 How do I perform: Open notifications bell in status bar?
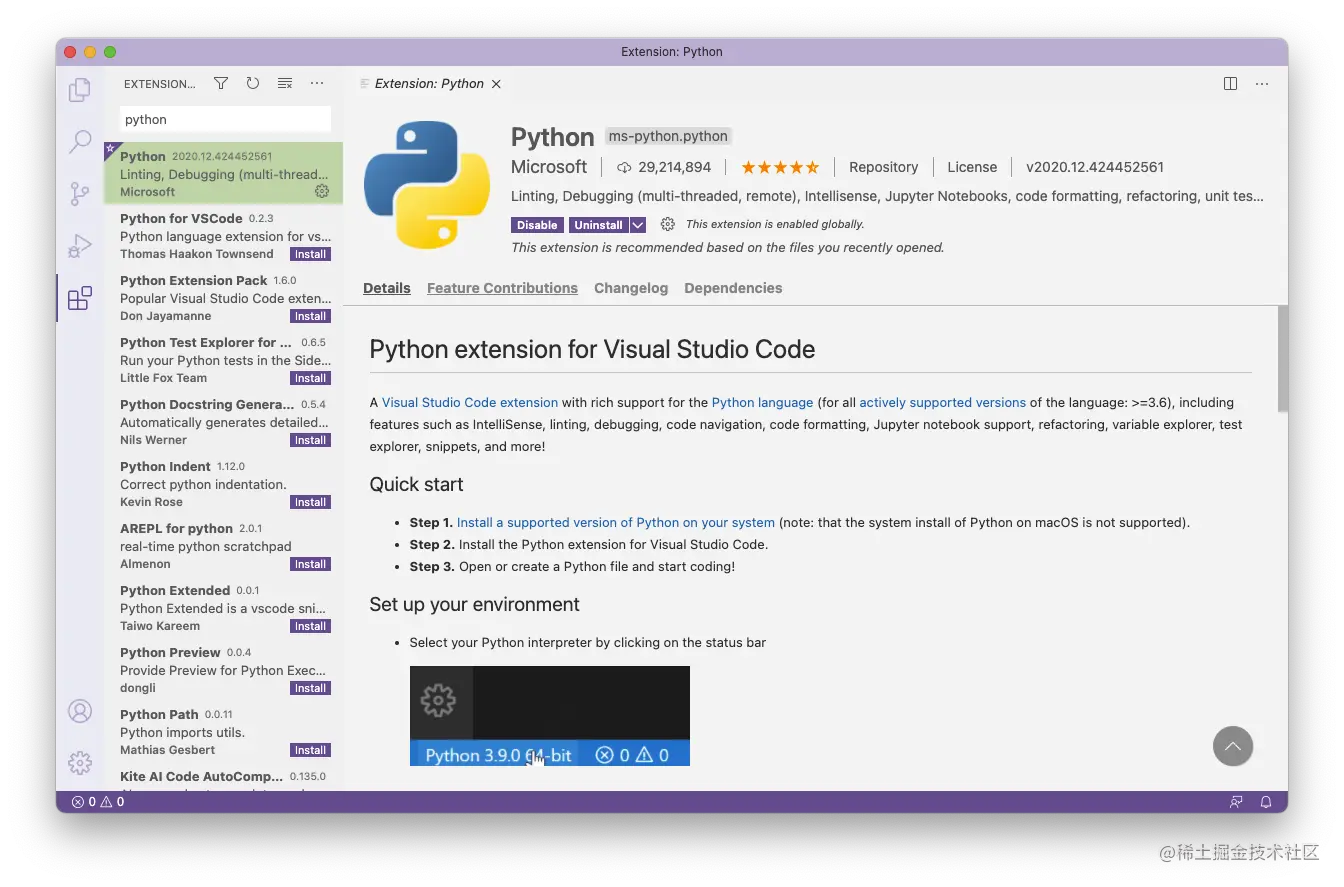point(1266,802)
